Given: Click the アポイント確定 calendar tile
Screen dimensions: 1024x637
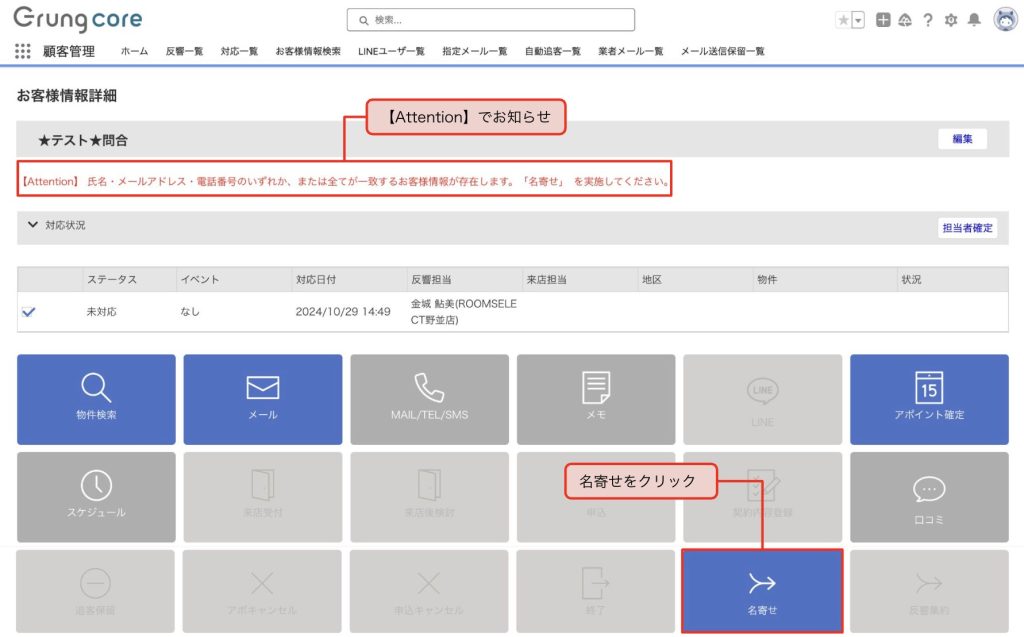Looking at the screenshot, I should click(x=929, y=399).
